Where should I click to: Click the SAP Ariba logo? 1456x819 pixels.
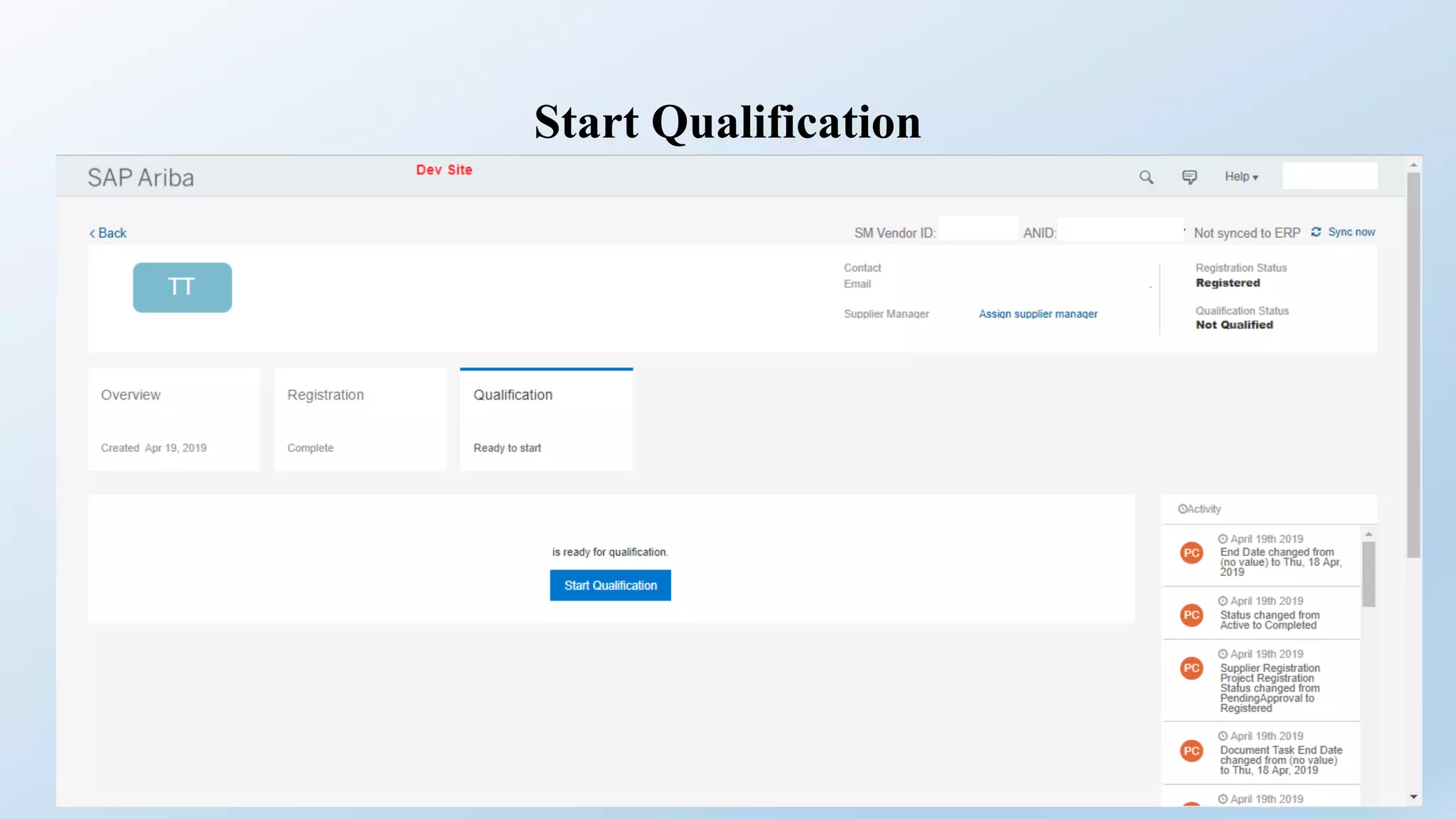tap(141, 177)
